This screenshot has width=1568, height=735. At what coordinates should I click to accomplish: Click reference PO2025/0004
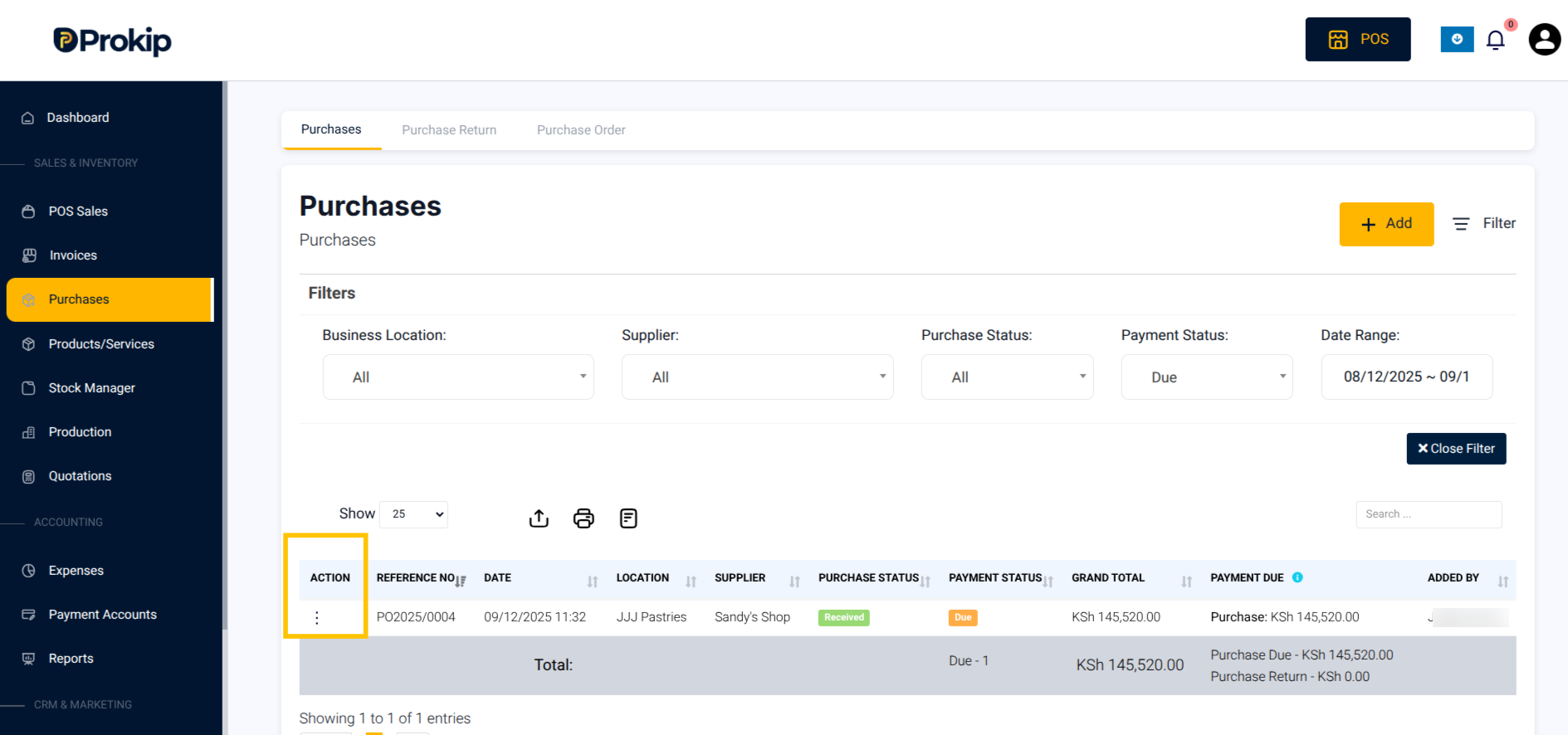click(x=416, y=617)
